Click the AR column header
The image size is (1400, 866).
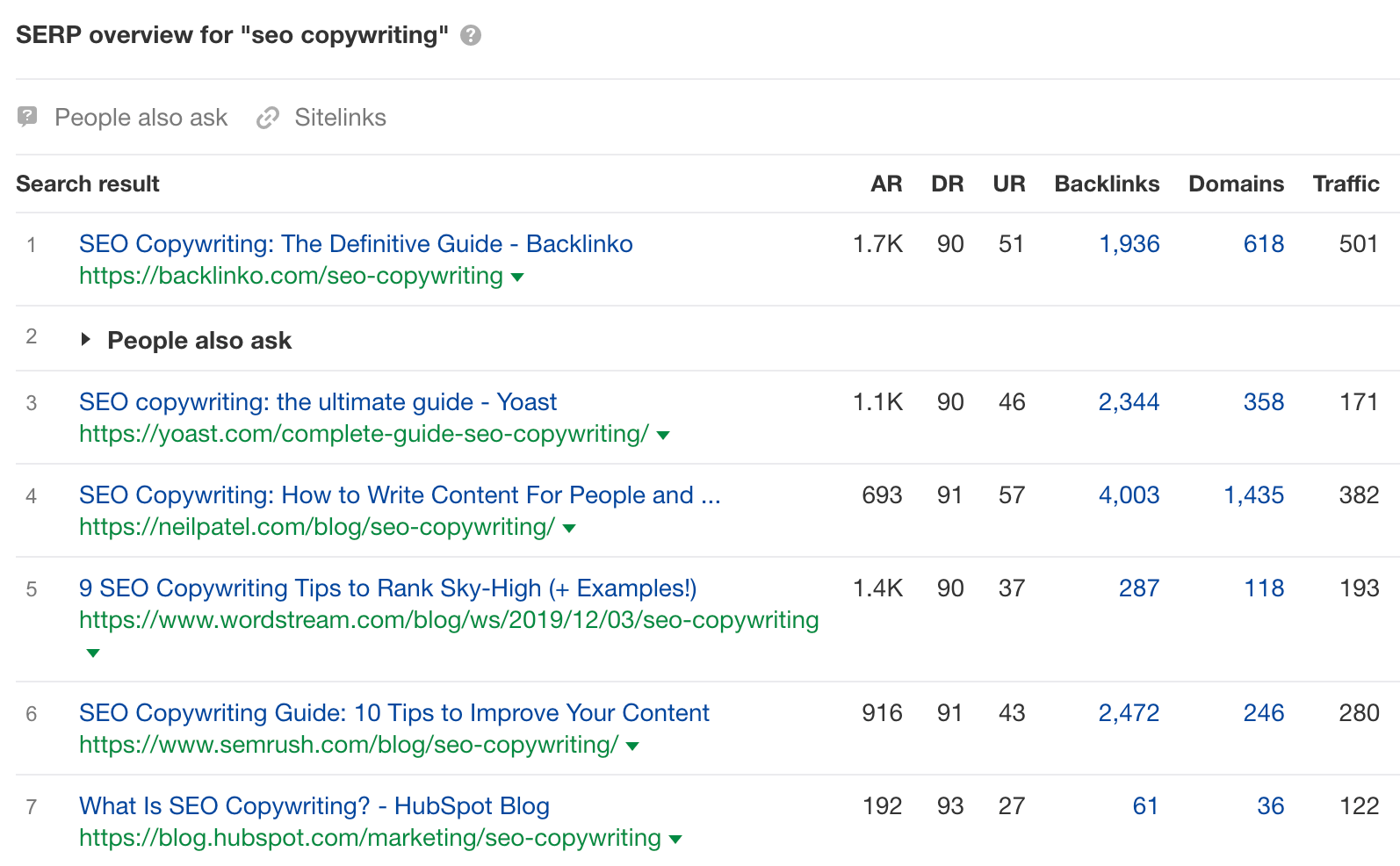[886, 184]
